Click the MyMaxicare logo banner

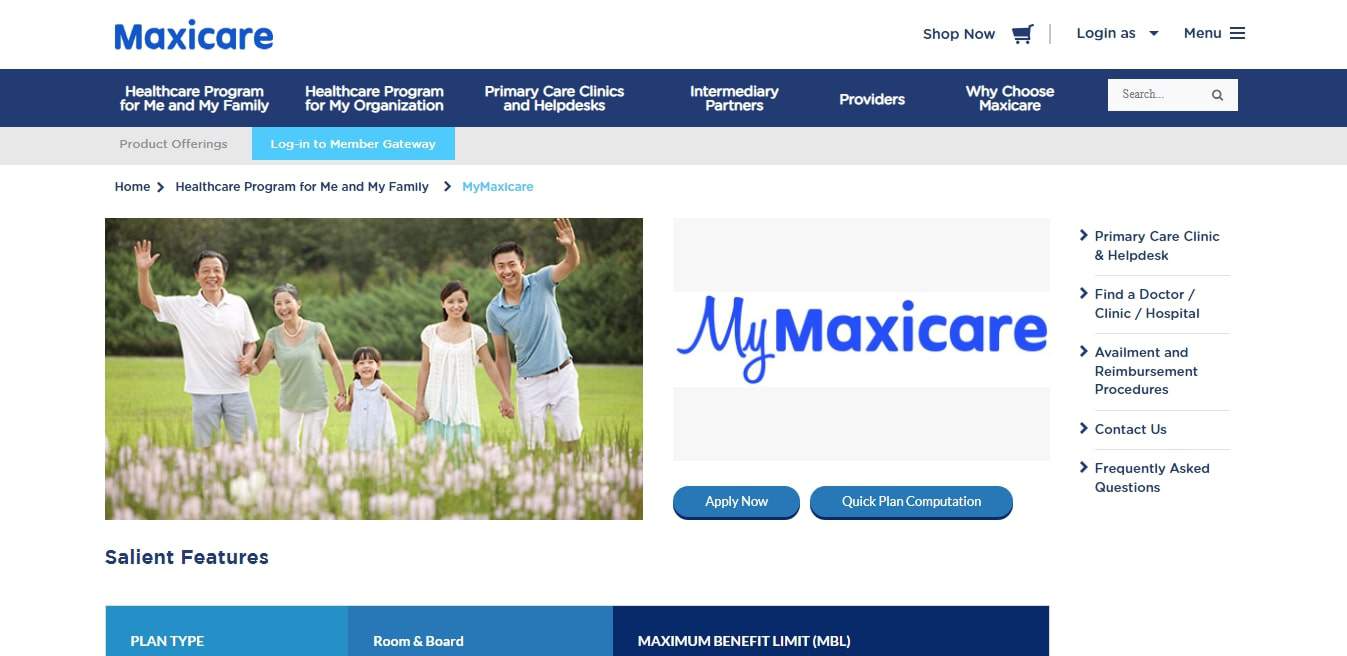click(x=861, y=339)
